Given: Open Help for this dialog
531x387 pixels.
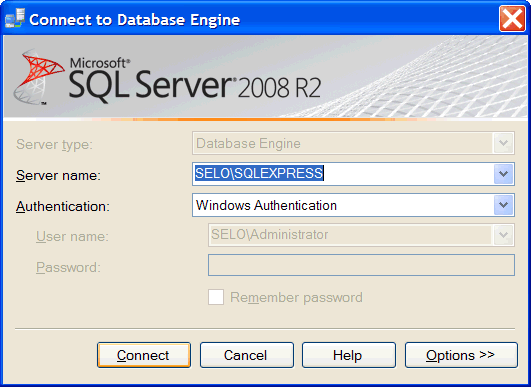Looking at the screenshot, I should coord(349,355).
